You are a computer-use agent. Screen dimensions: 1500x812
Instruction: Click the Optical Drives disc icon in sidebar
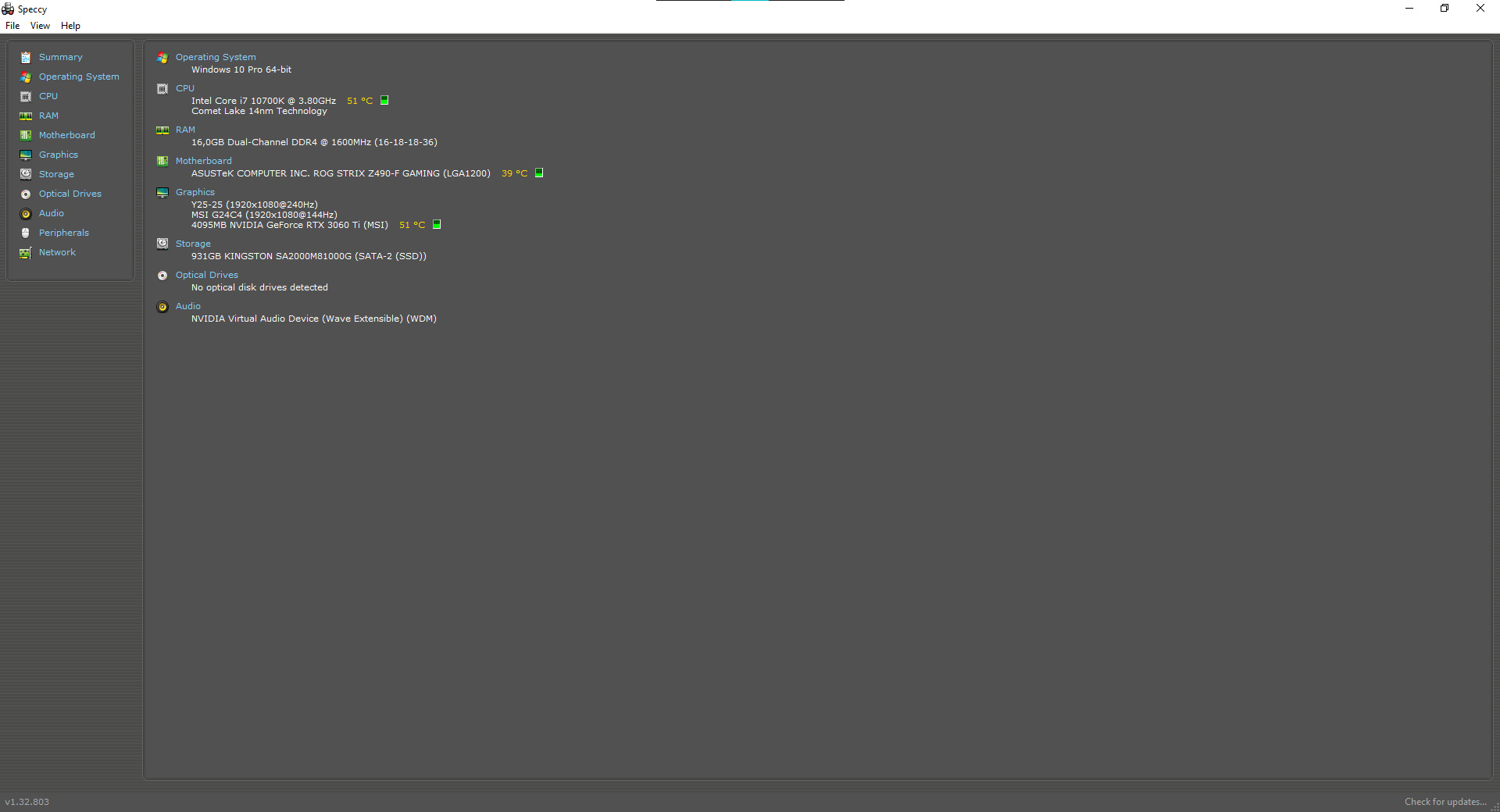click(x=26, y=194)
